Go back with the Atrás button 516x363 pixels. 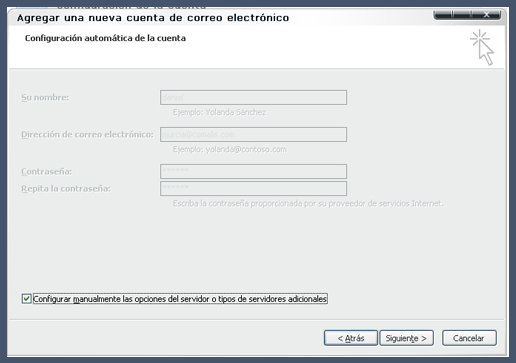351,338
